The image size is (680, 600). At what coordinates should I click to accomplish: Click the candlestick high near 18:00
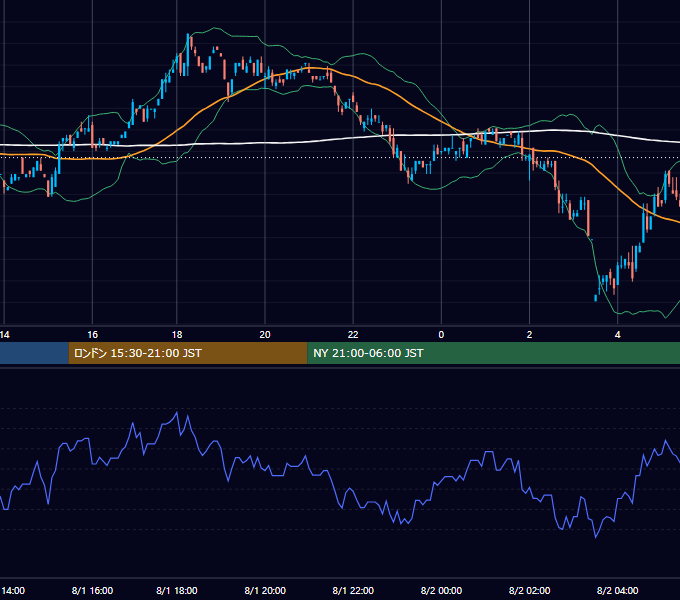[188, 54]
